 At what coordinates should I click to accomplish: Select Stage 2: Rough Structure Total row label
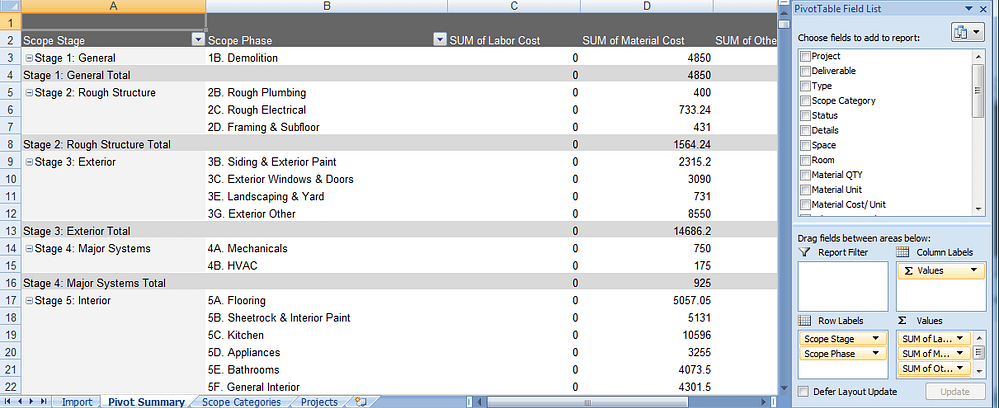pos(97,144)
